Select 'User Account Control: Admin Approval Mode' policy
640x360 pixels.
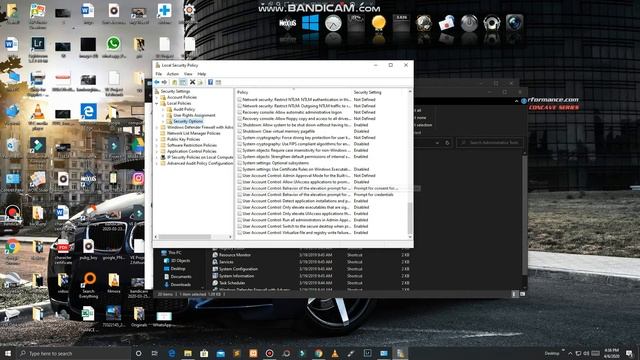296,176
